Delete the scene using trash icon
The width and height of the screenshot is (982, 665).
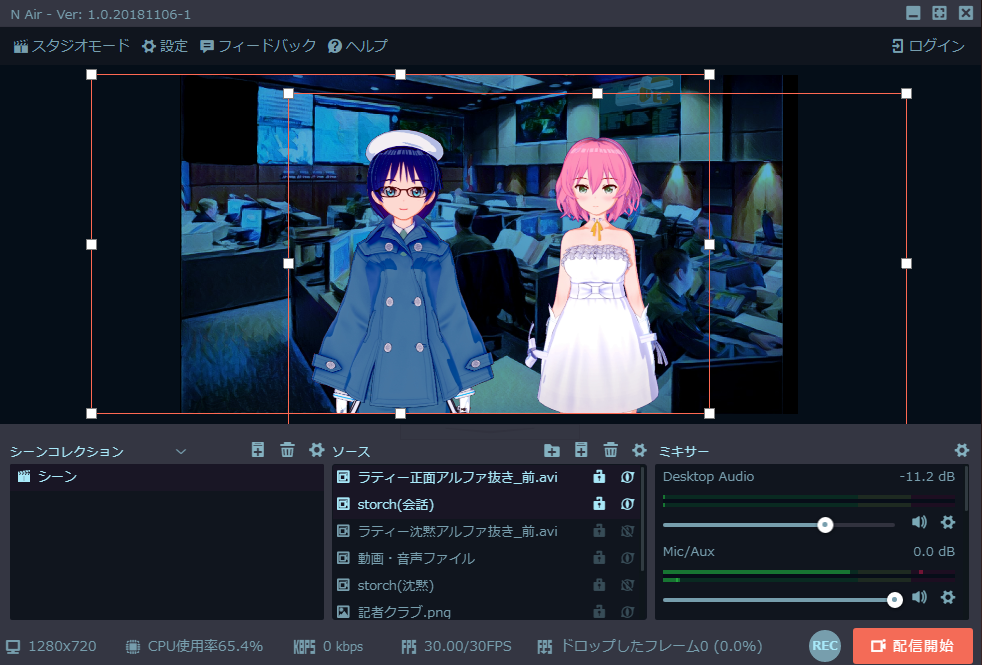point(287,451)
